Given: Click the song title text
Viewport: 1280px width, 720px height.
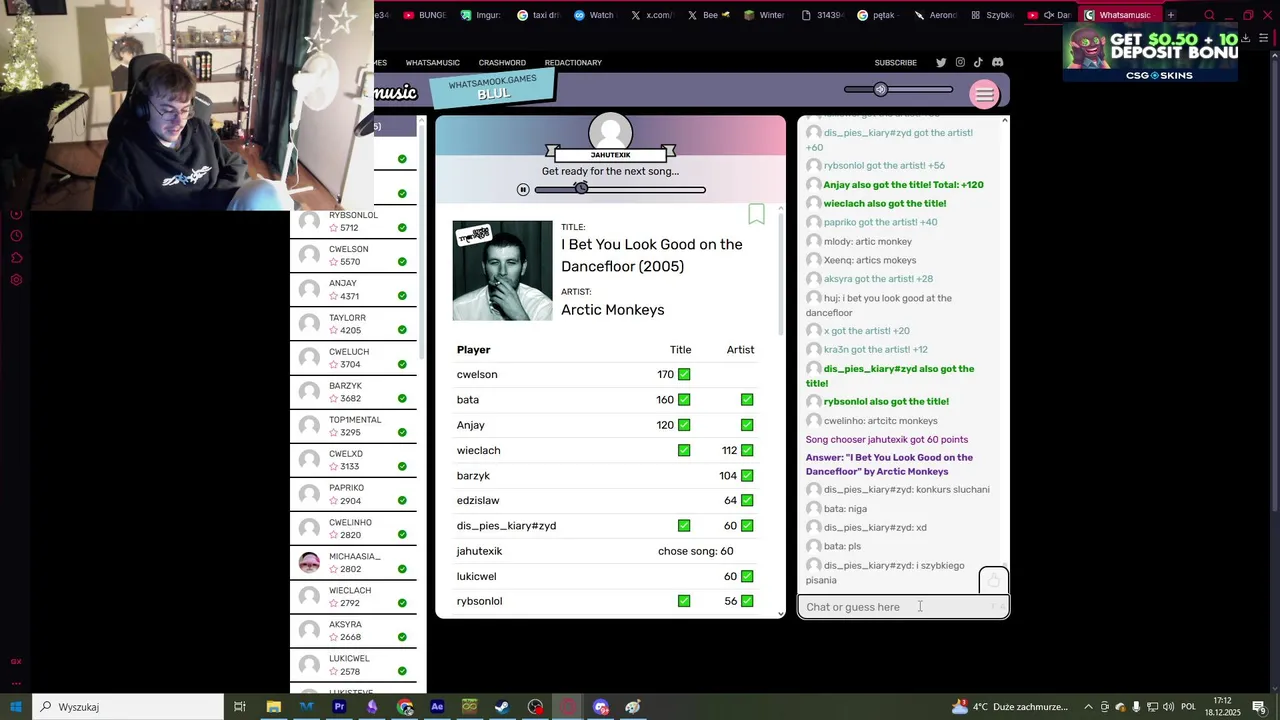Looking at the screenshot, I should click(651, 255).
